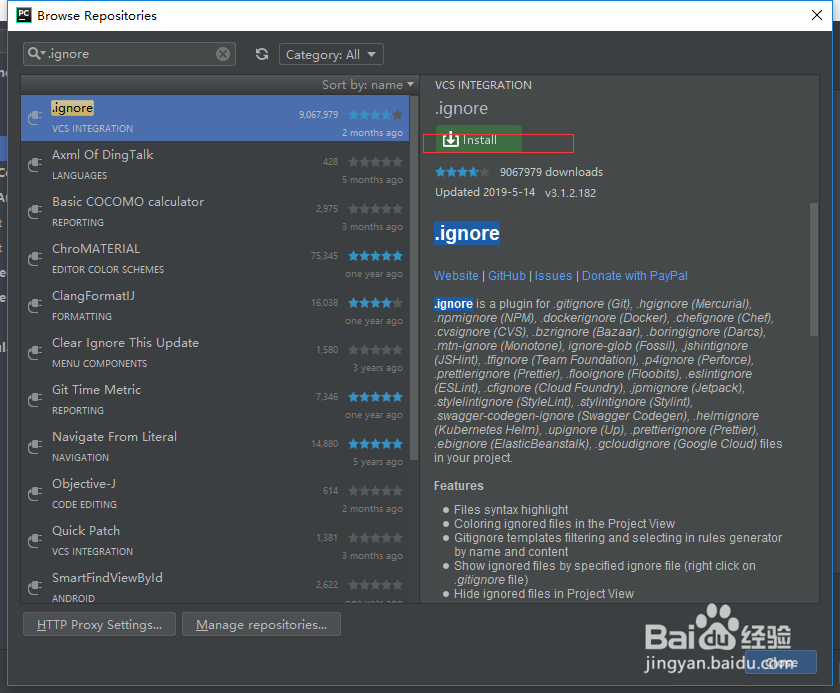Screen dimensions: 840x693
Task: Click star rating of Git Time Metric
Action: point(375,397)
